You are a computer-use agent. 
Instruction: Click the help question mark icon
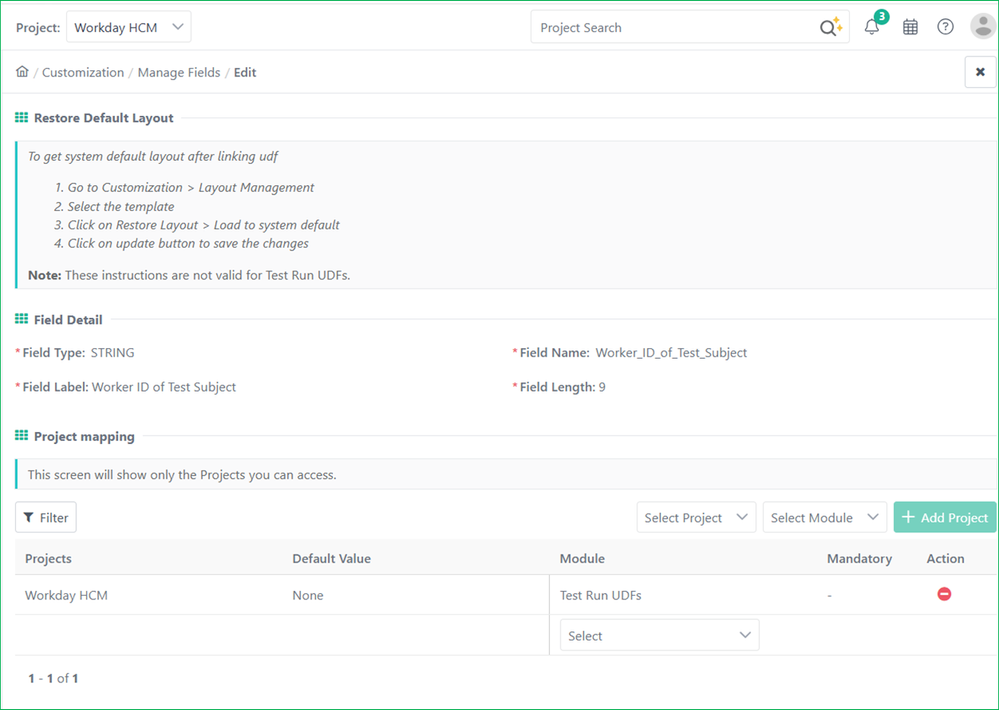point(945,27)
